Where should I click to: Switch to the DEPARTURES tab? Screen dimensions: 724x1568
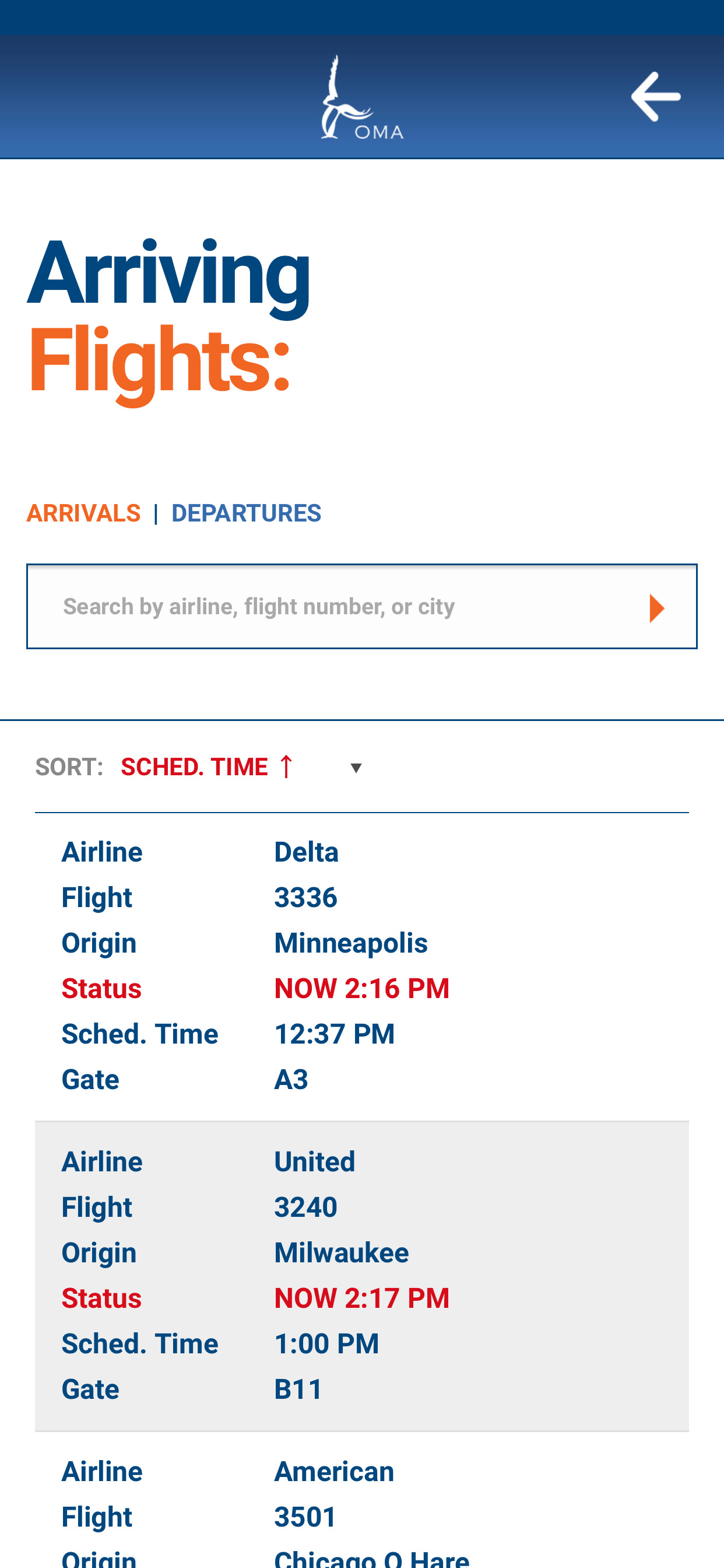coord(246,513)
